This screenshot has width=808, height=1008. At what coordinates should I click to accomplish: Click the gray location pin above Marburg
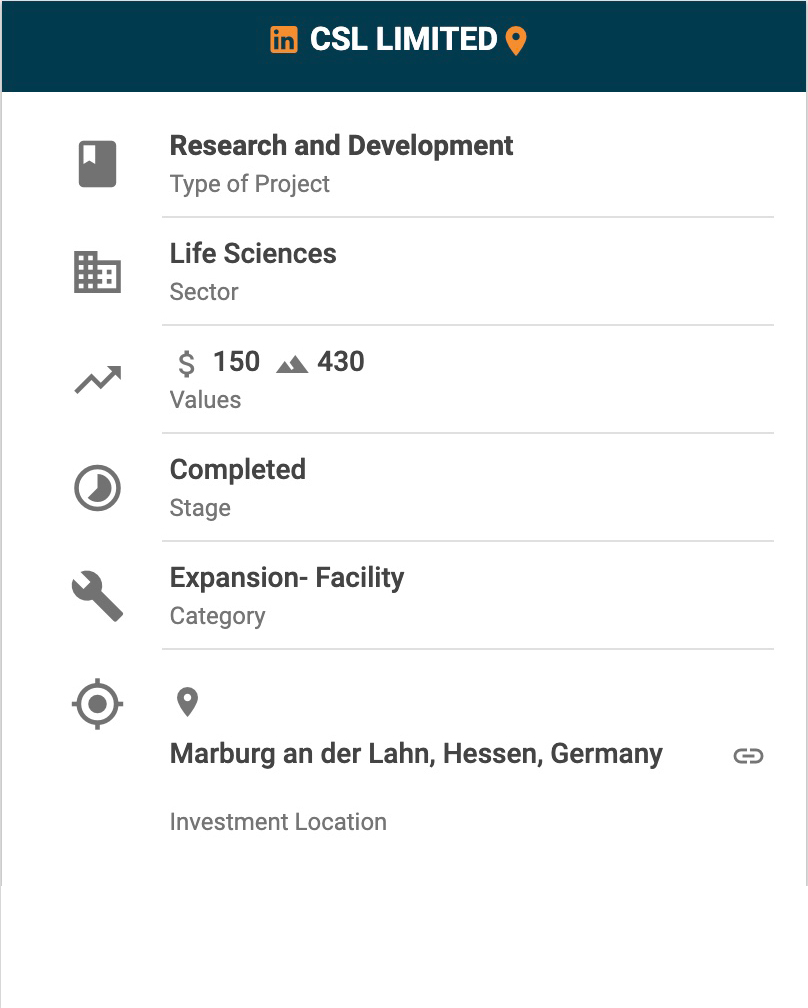click(x=187, y=702)
